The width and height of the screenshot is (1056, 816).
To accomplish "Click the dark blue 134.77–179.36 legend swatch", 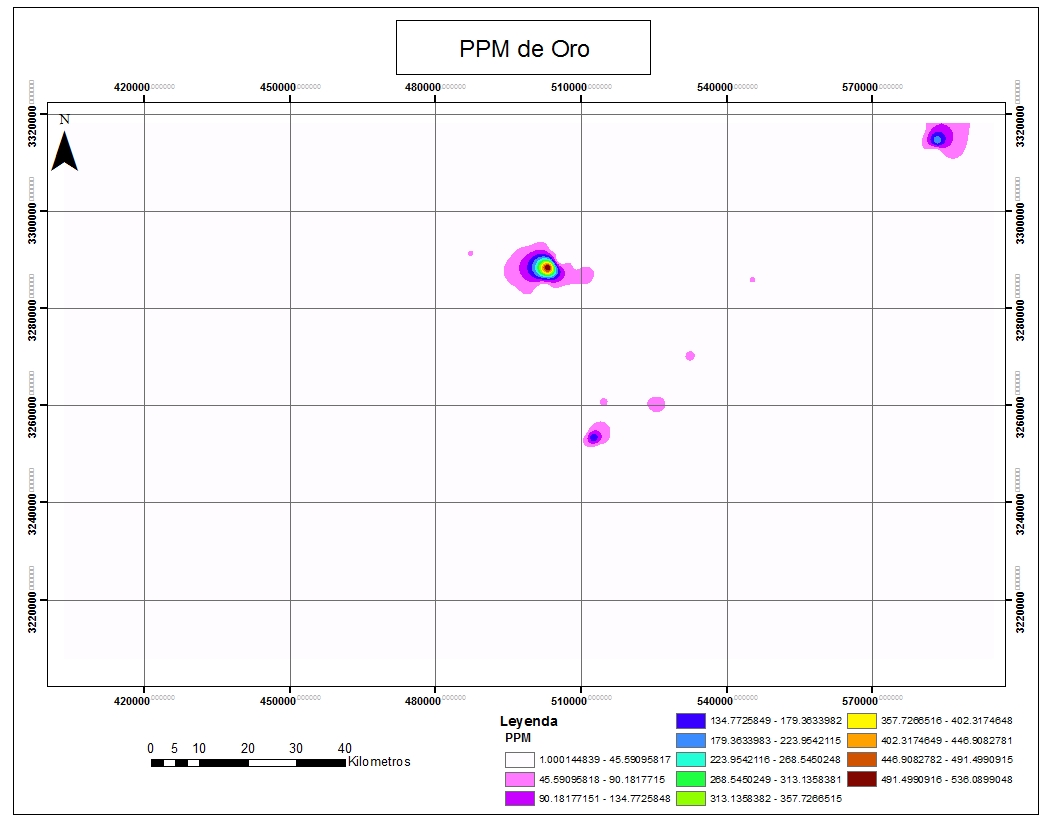I will coord(691,721).
